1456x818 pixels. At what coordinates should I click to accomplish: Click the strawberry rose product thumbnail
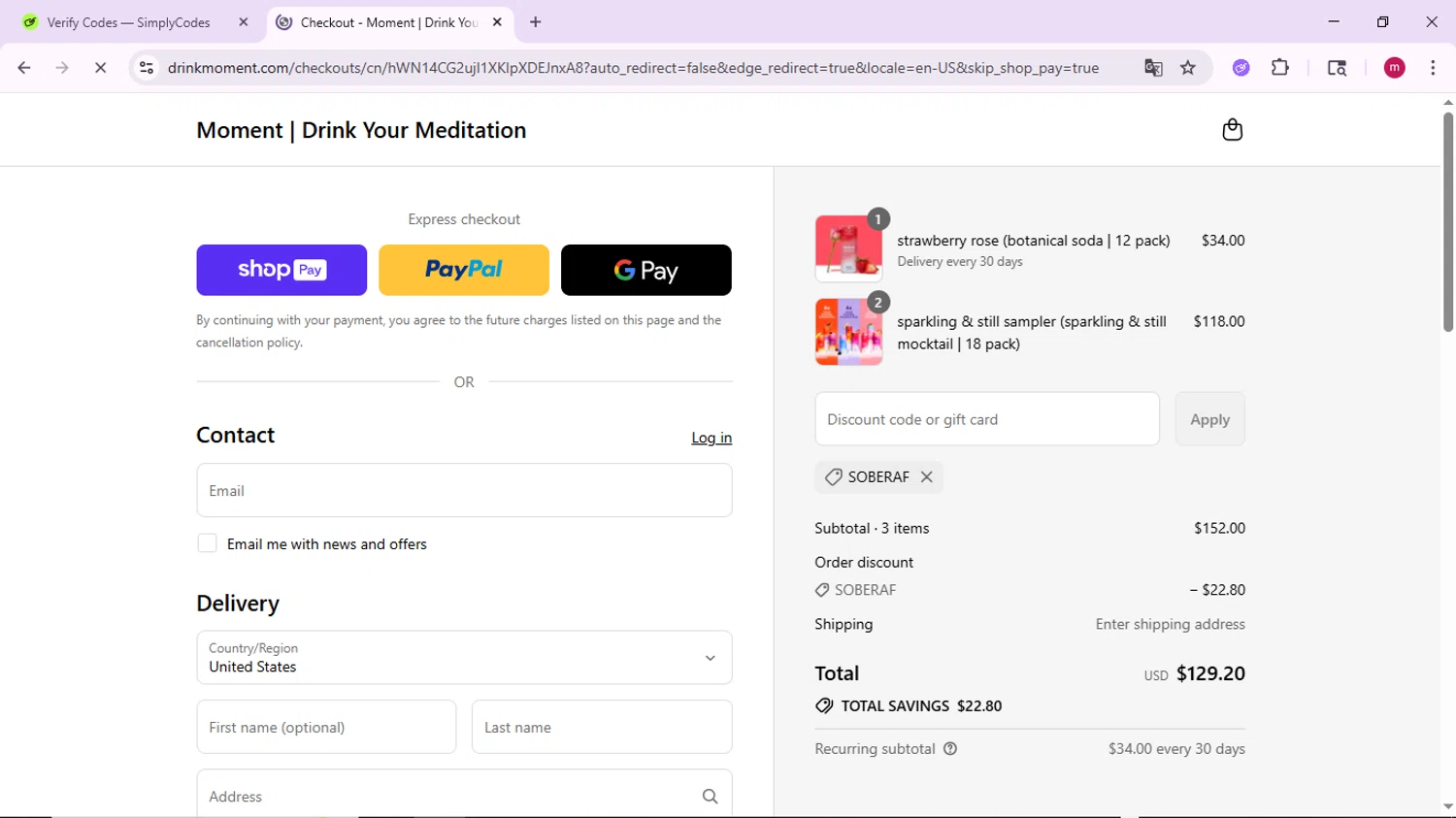(848, 248)
